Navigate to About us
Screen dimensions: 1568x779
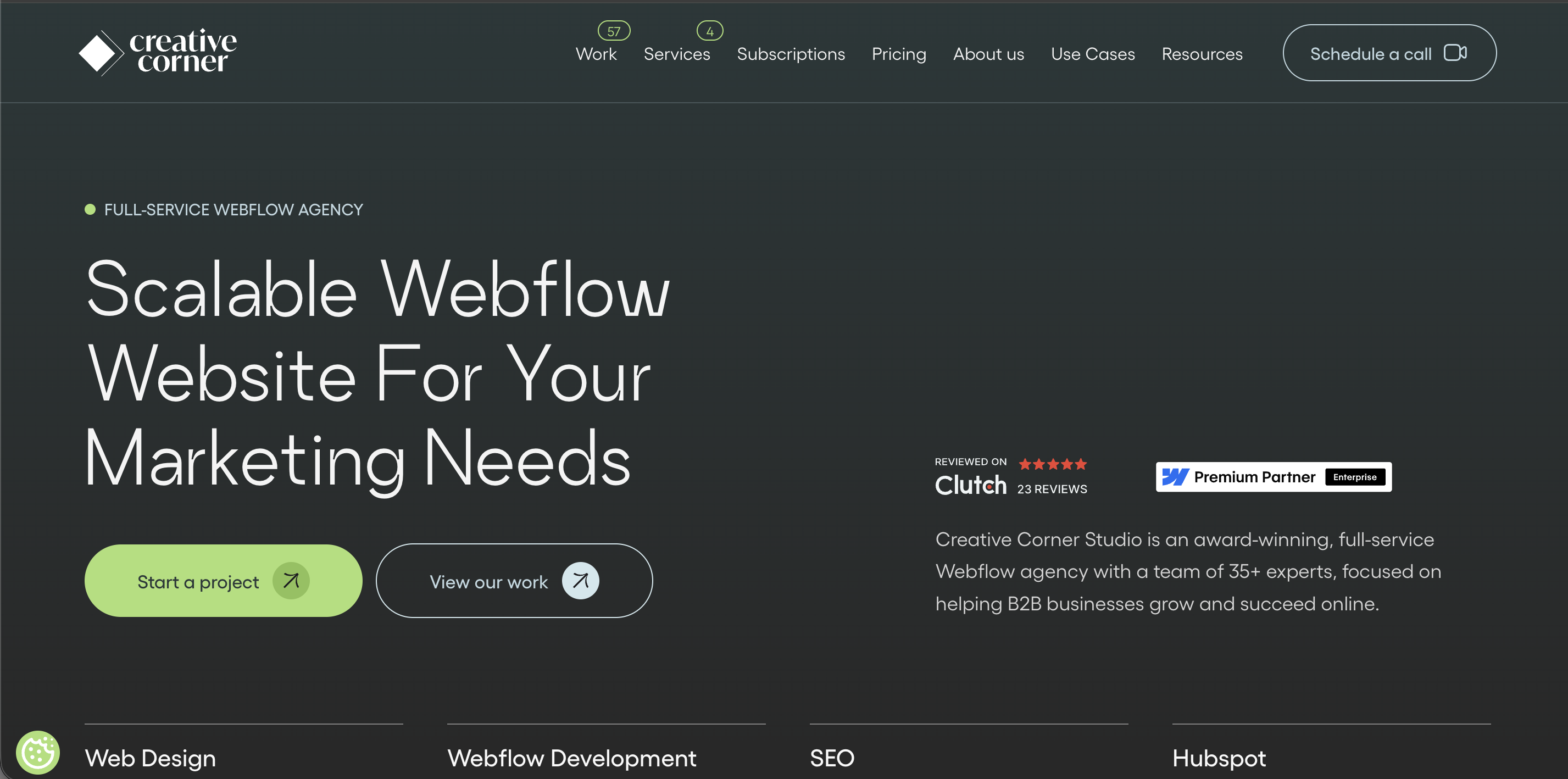988,54
